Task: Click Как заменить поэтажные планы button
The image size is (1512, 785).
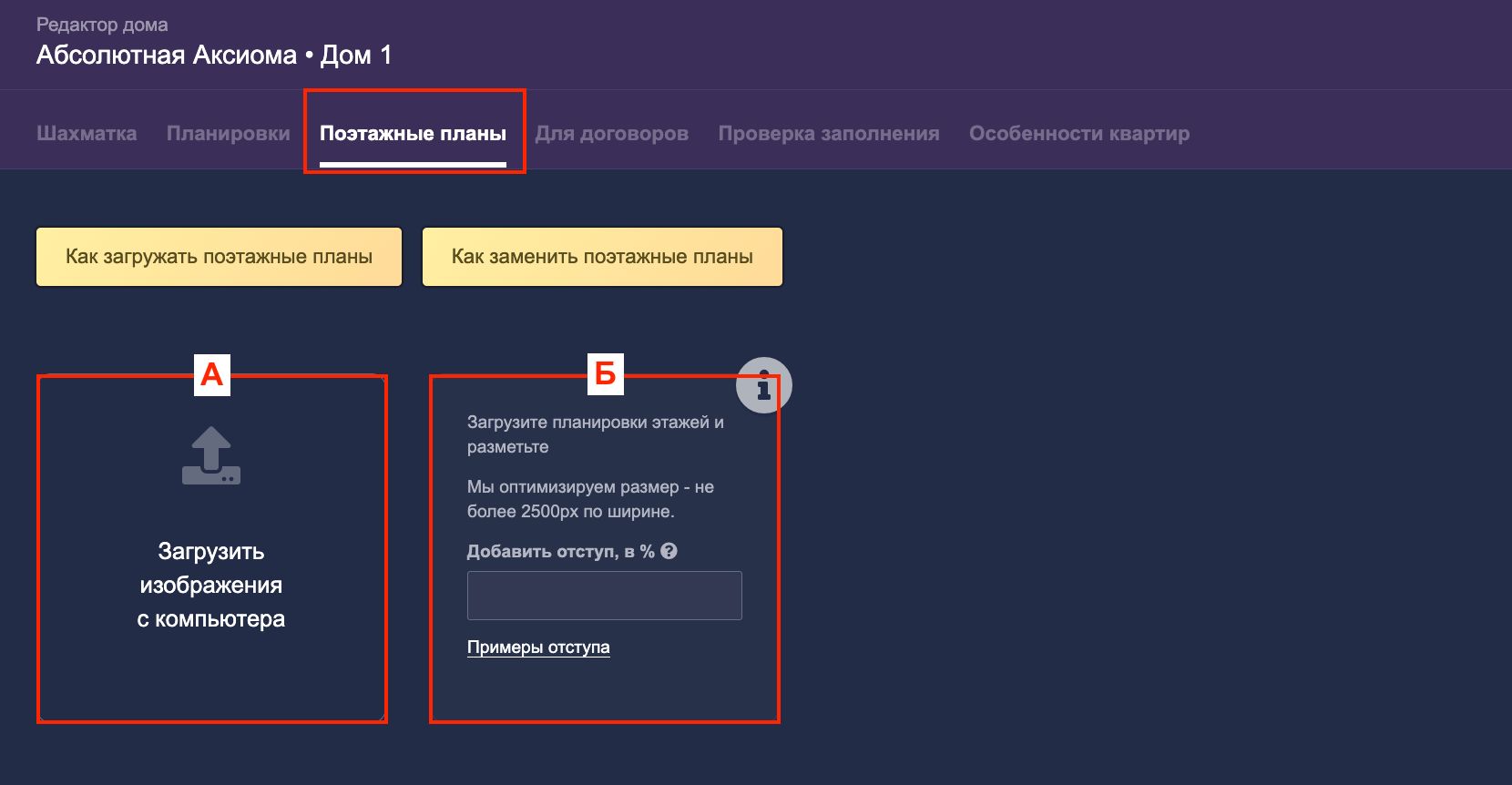Action: pyautogui.click(x=602, y=257)
